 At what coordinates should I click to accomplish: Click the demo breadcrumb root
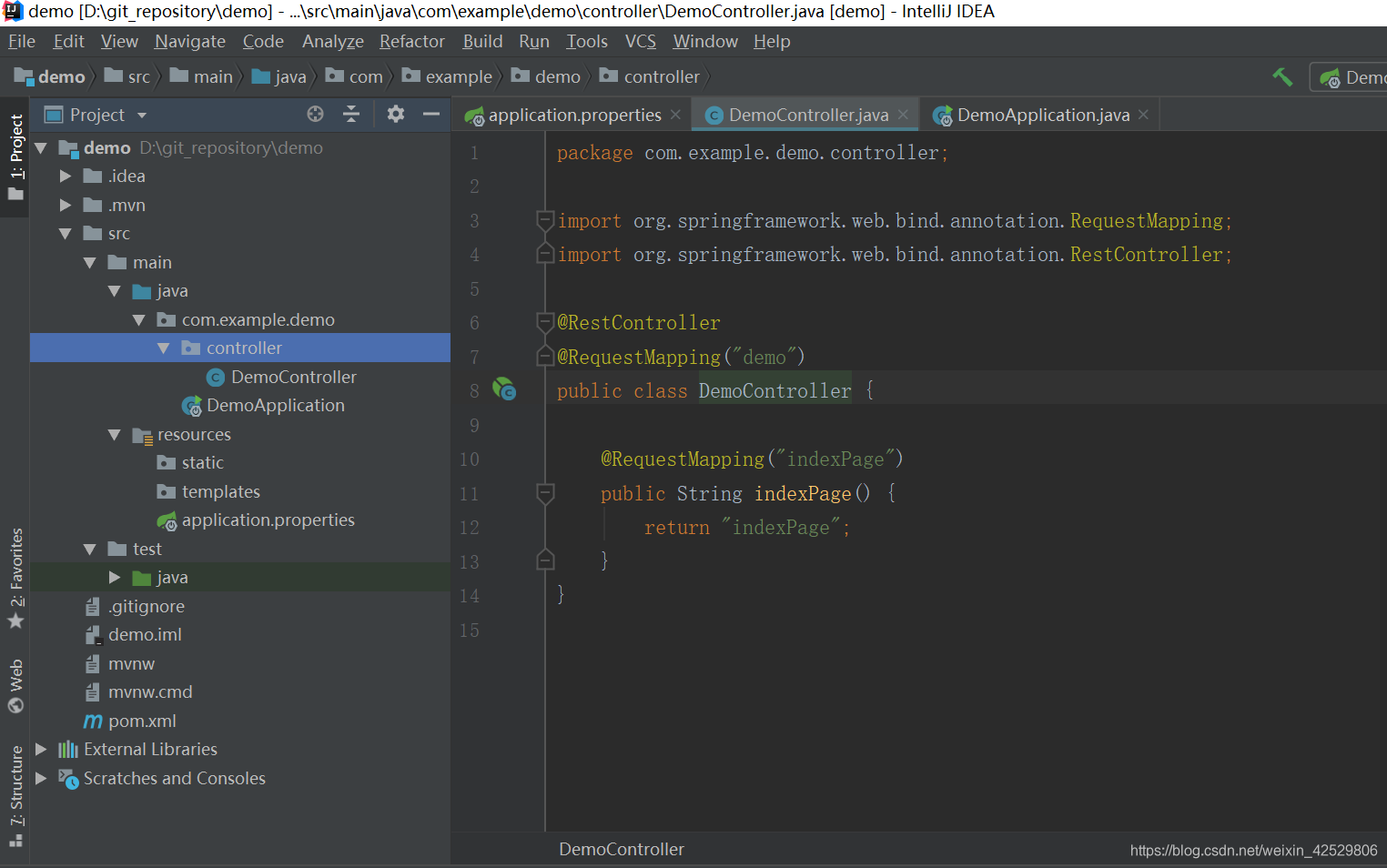pyautogui.click(x=50, y=77)
